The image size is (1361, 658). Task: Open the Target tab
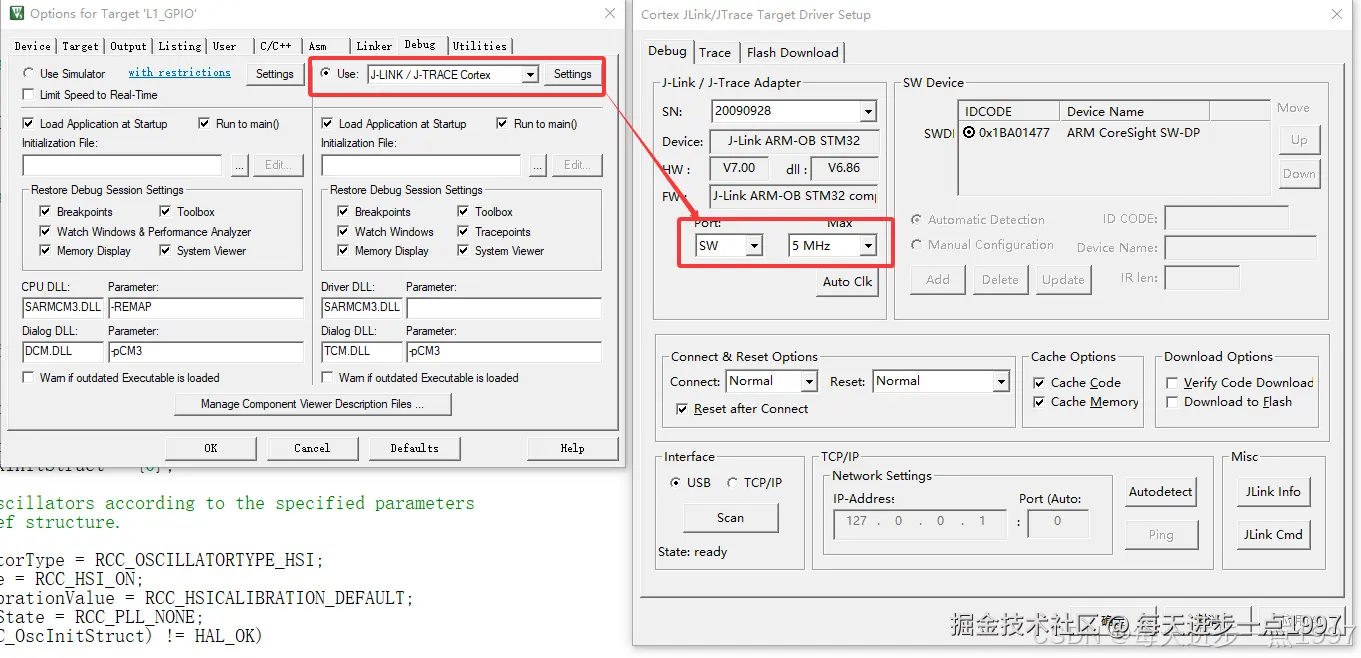[x=80, y=46]
